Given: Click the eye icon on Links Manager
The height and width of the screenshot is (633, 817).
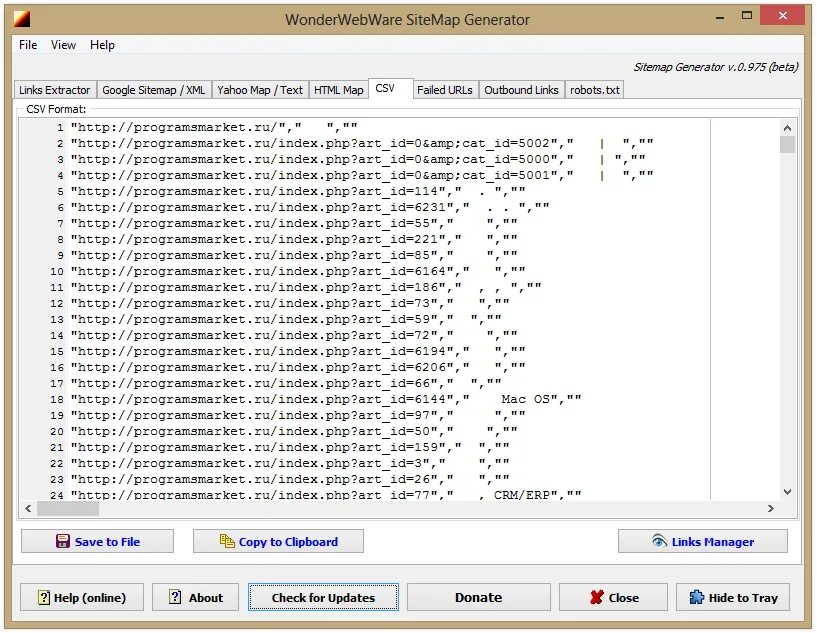Looking at the screenshot, I should coord(659,541).
